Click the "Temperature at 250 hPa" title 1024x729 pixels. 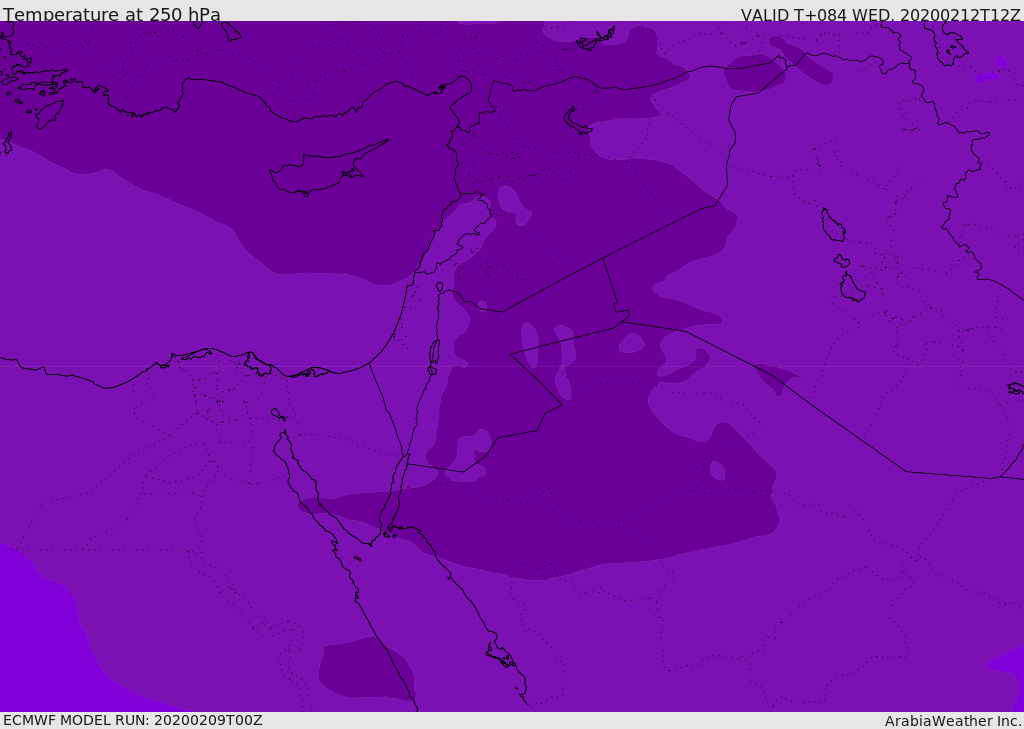tap(111, 14)
